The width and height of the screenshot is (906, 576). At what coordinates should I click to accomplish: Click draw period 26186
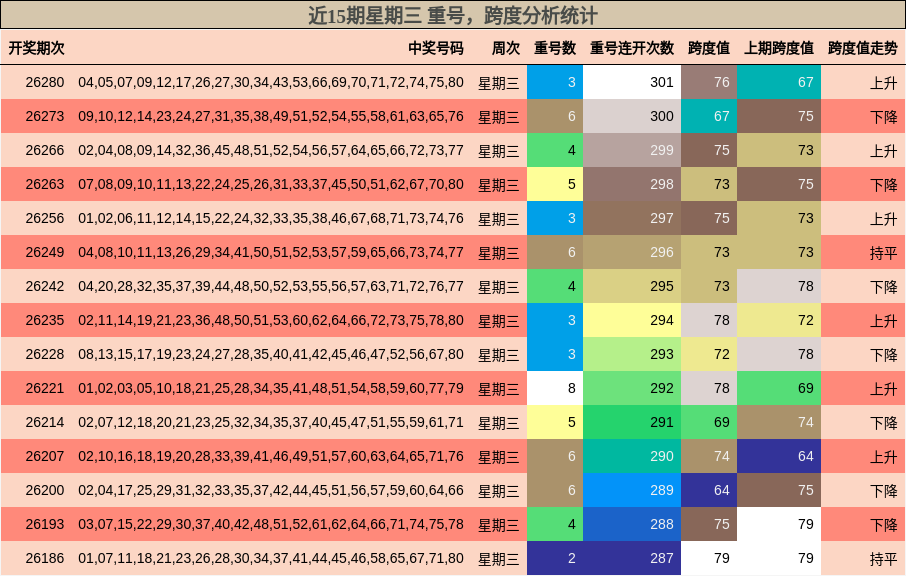tap(44, 558)
